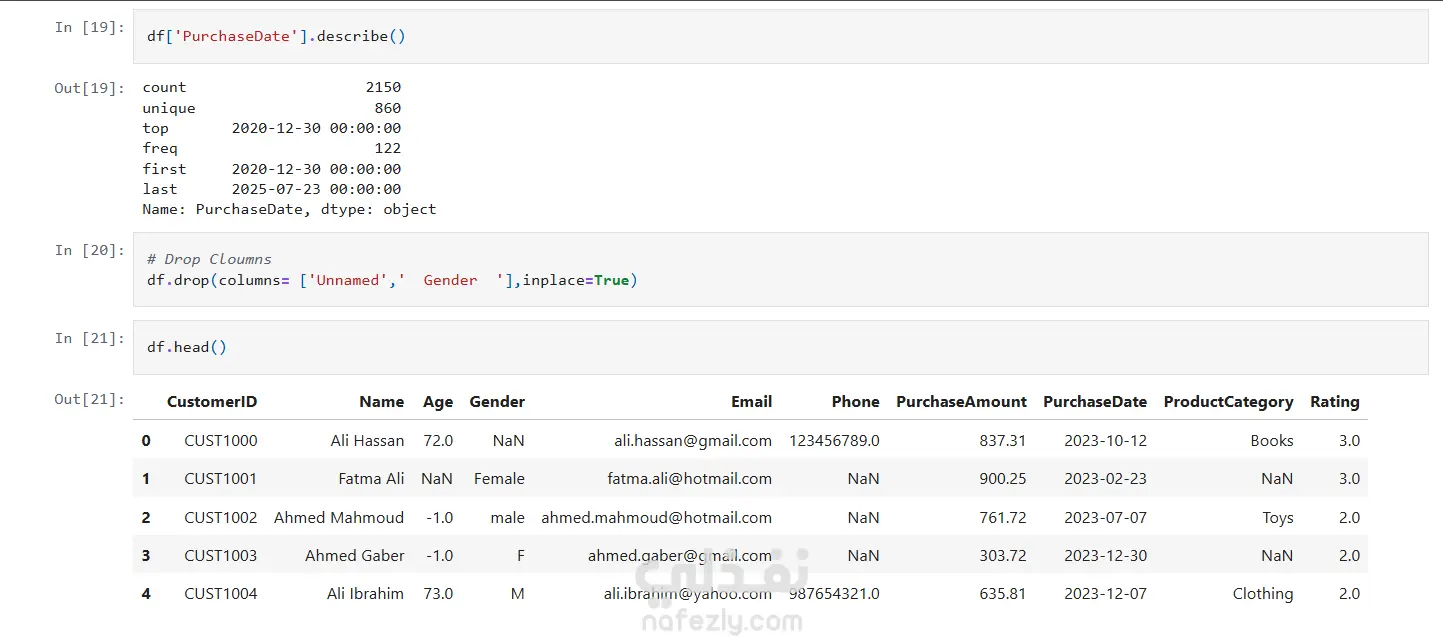Select the In [21] prompt label
Viewport: 1443px width, 637px height.
coord(90,338)
